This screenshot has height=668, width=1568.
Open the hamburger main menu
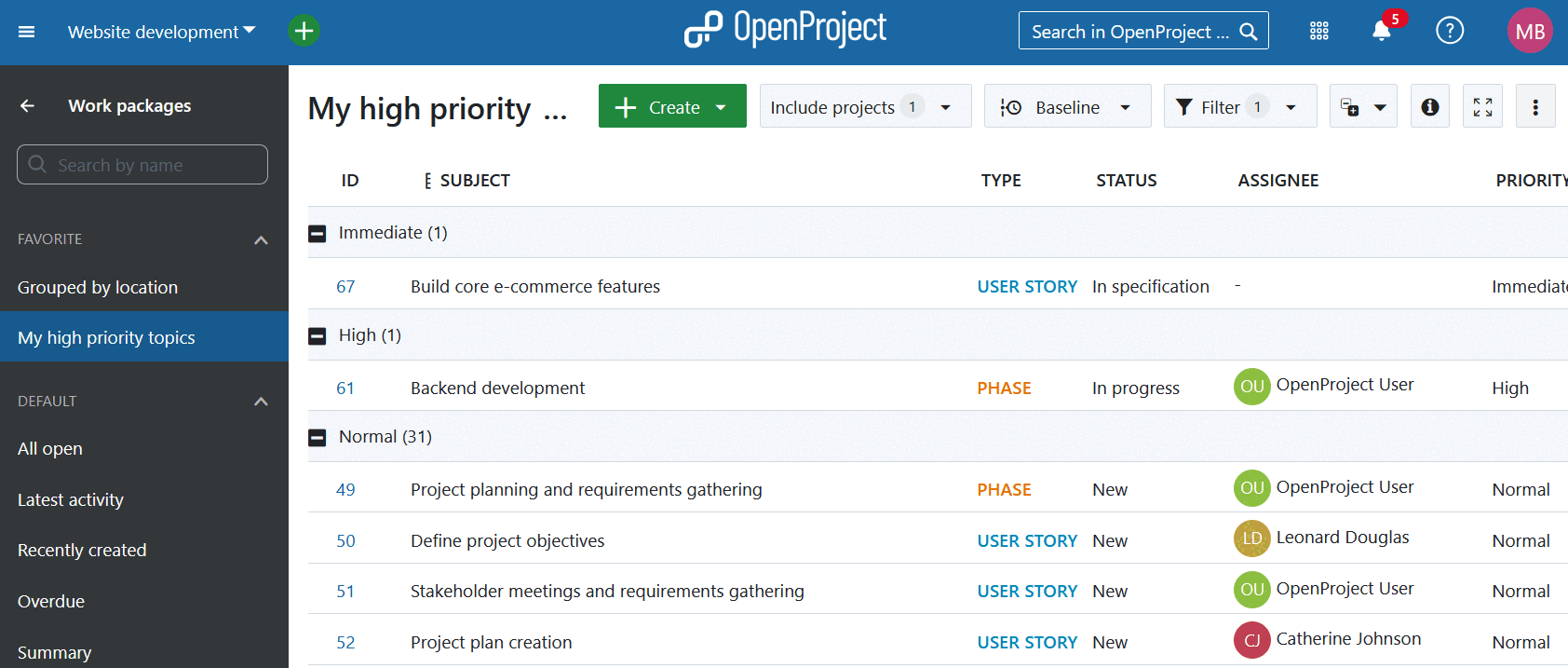(26, 32)
